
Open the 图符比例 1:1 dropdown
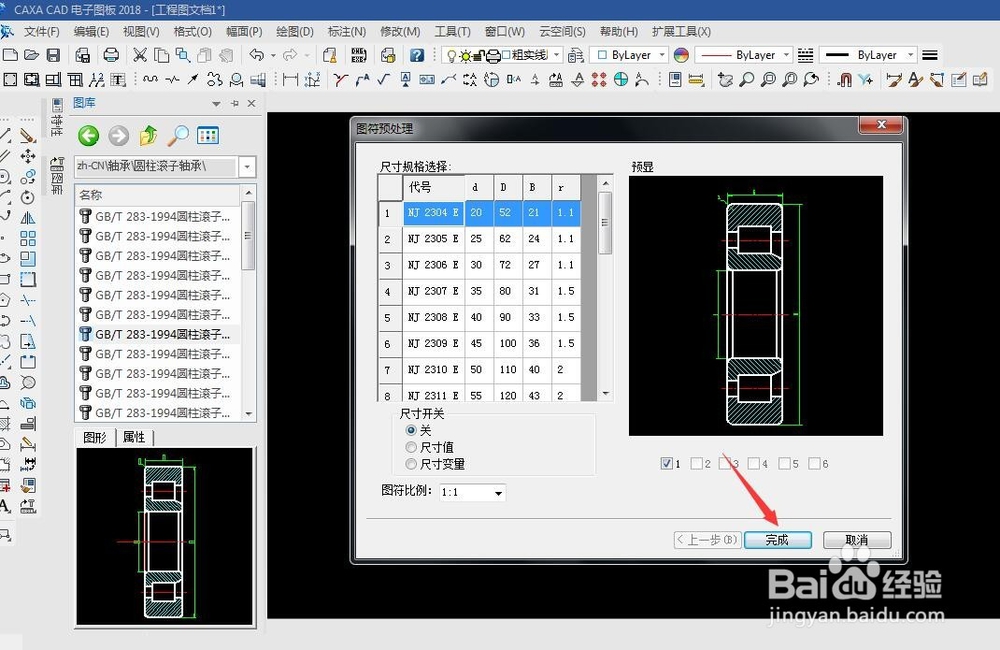tap(498, 492)
